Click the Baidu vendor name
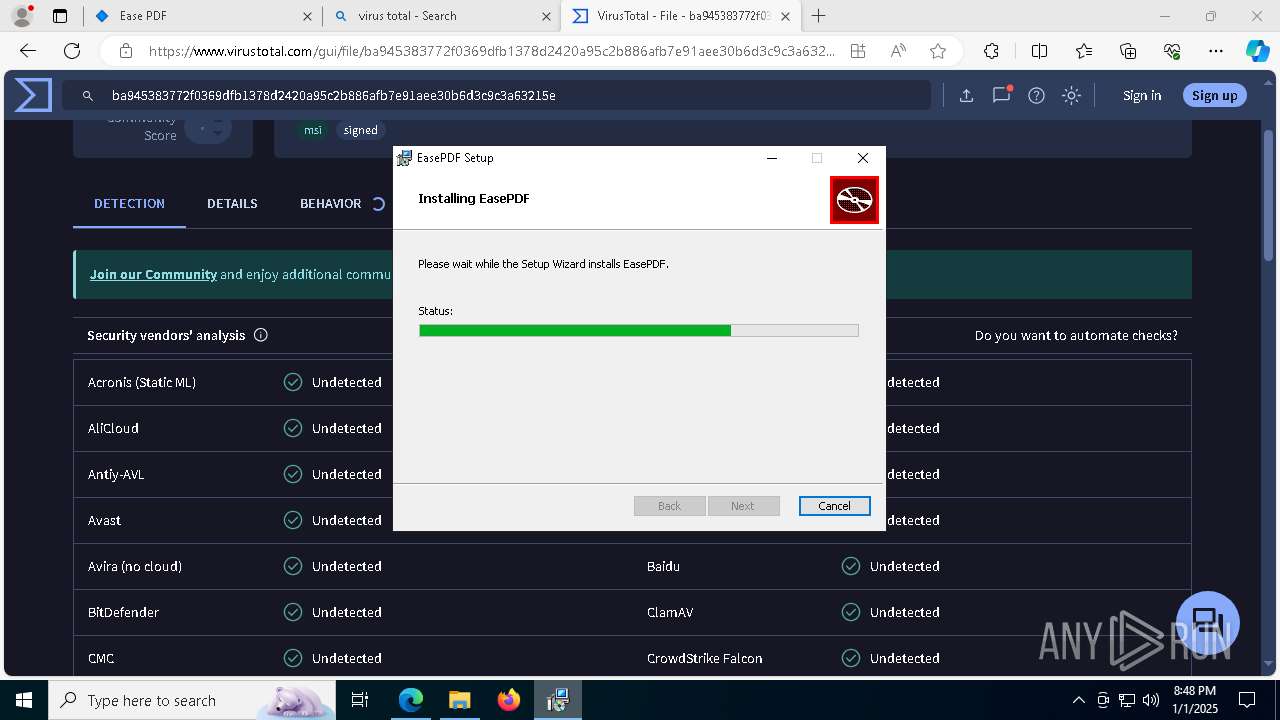Viewport: 1280px width, 720px height. point(663,566)
